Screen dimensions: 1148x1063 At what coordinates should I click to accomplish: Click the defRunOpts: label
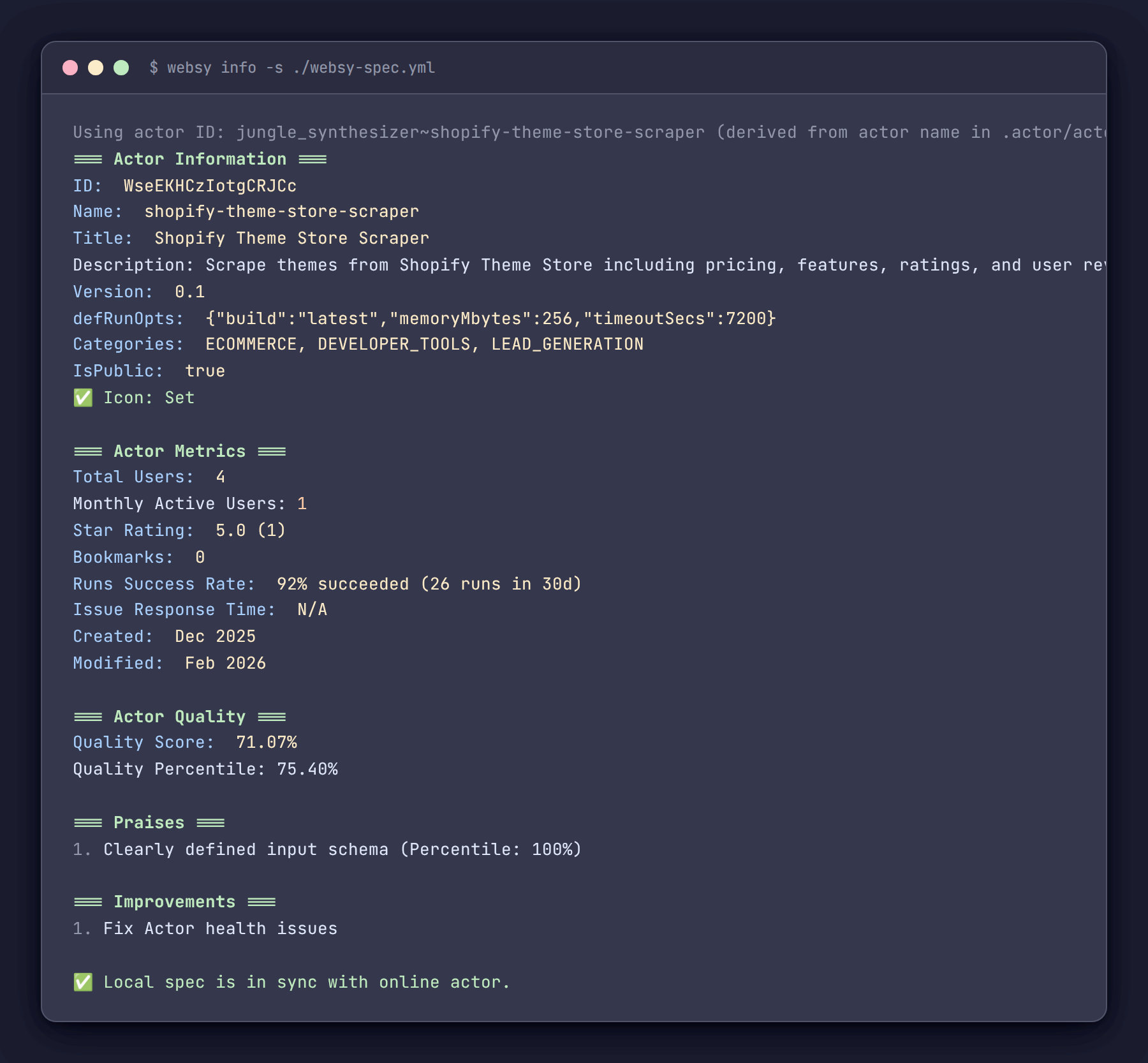[129, 318]
